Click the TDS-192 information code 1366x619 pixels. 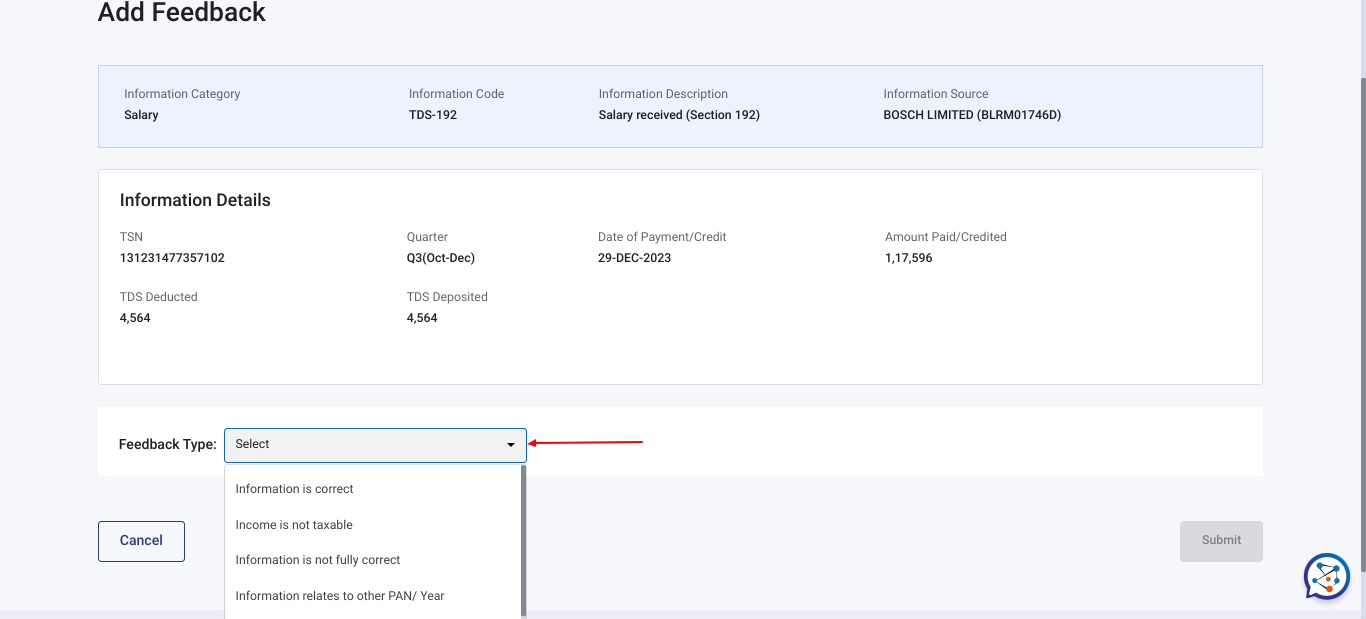(x=433, y=115)
